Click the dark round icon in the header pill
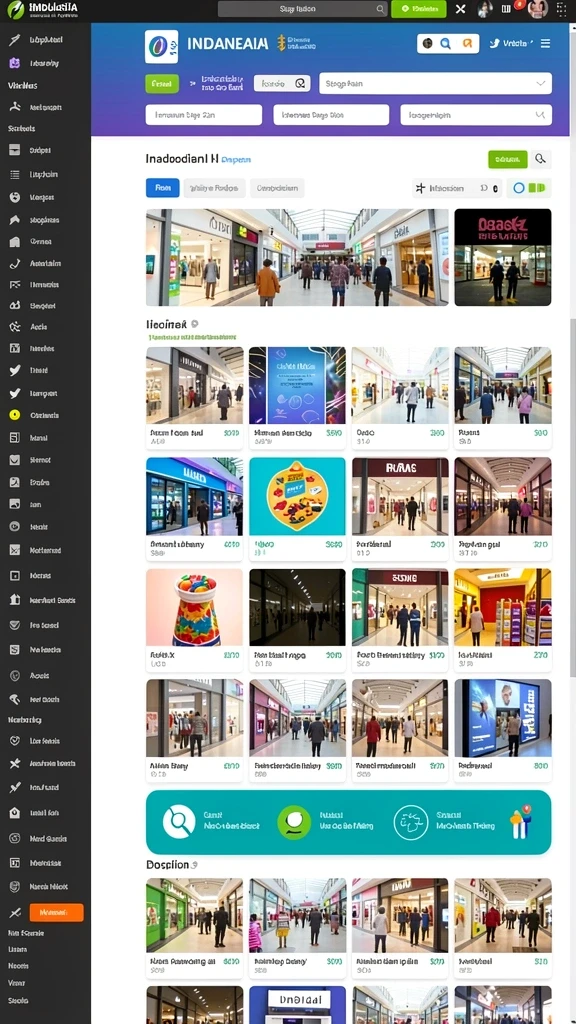Viewport: 576px width, 1024px height. point(427,44)
